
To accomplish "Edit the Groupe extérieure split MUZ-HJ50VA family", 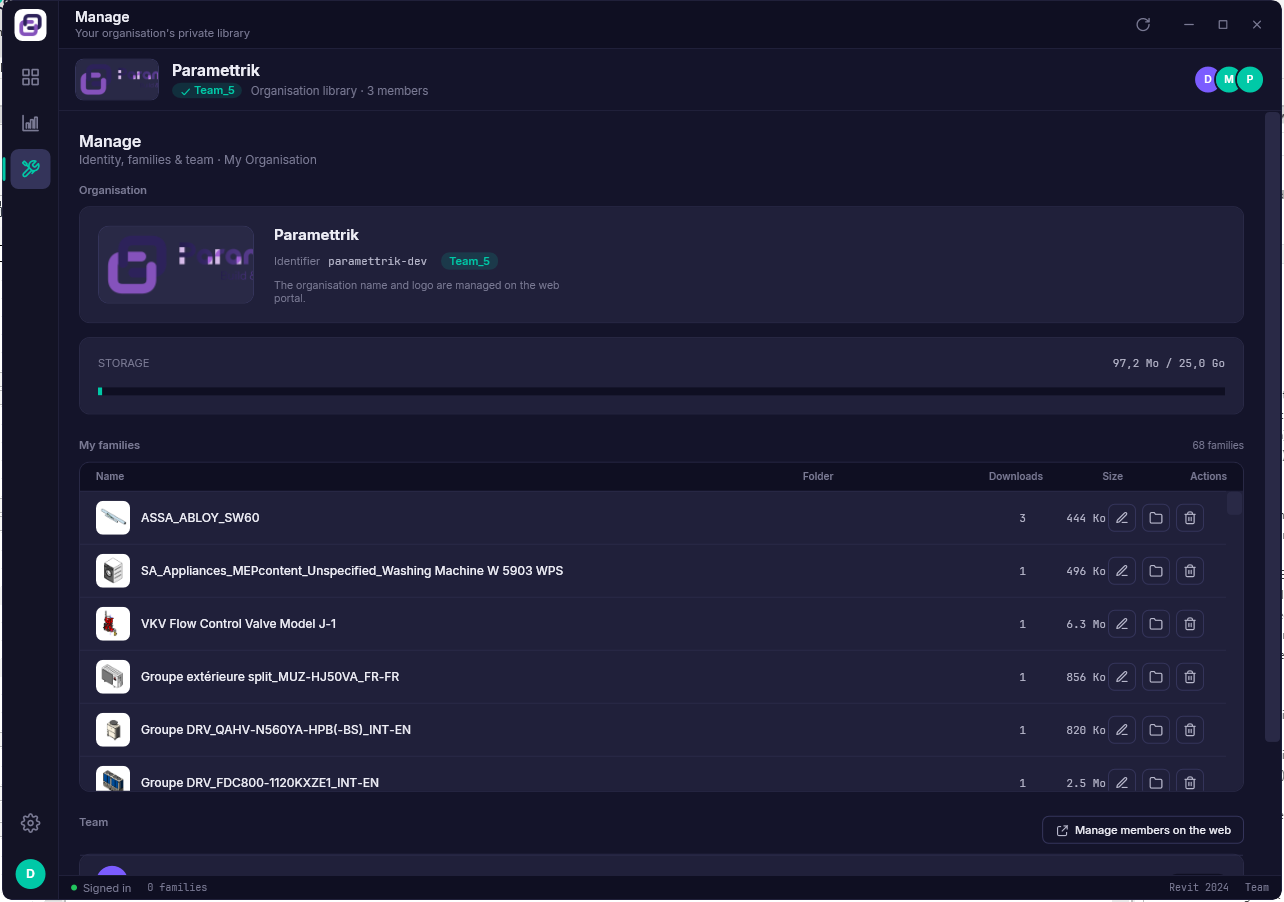I will pyautogui.click(x=1122, y=677).
